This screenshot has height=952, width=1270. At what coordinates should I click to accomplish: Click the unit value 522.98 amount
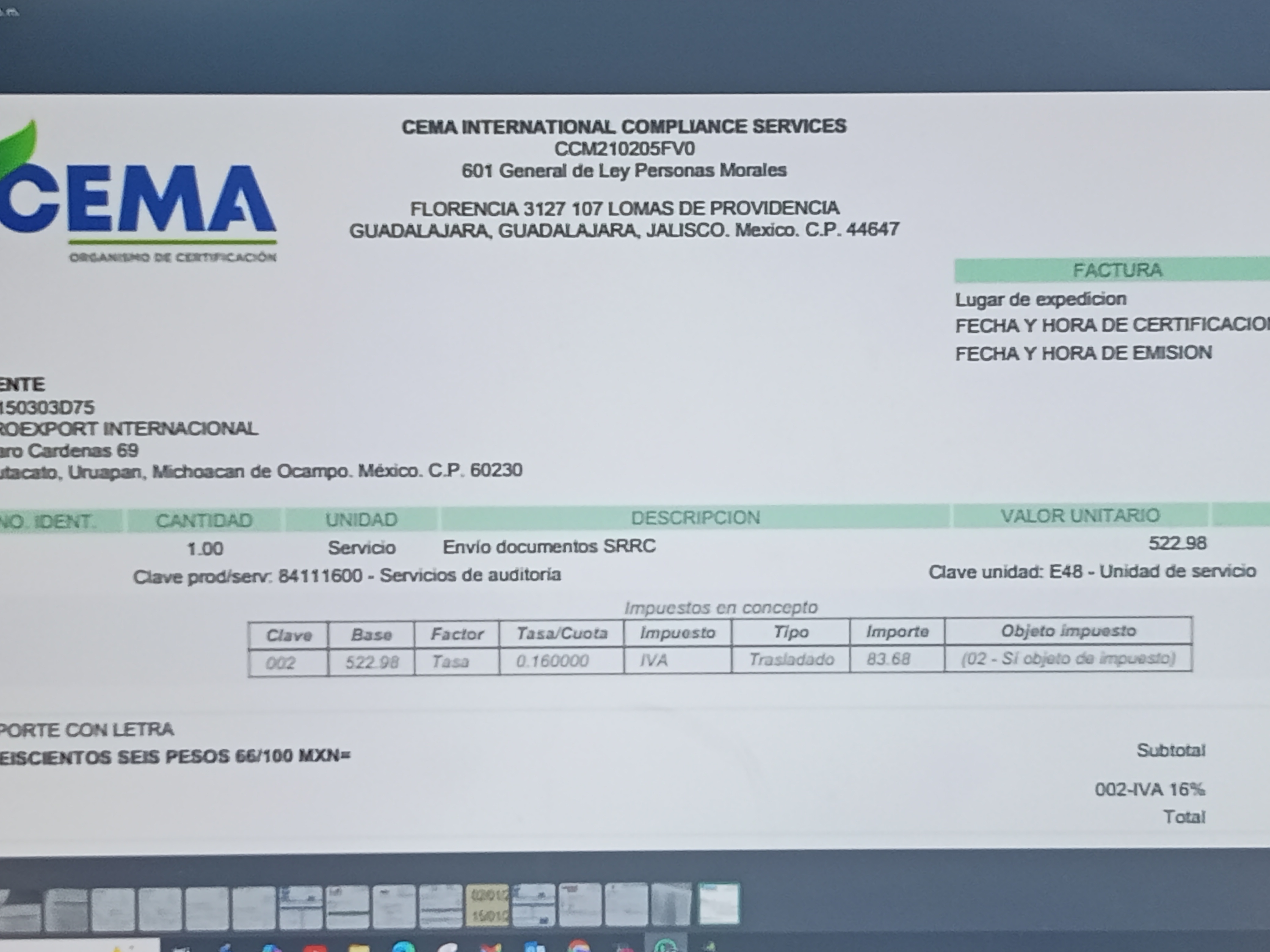click(x=1177, y=543)
